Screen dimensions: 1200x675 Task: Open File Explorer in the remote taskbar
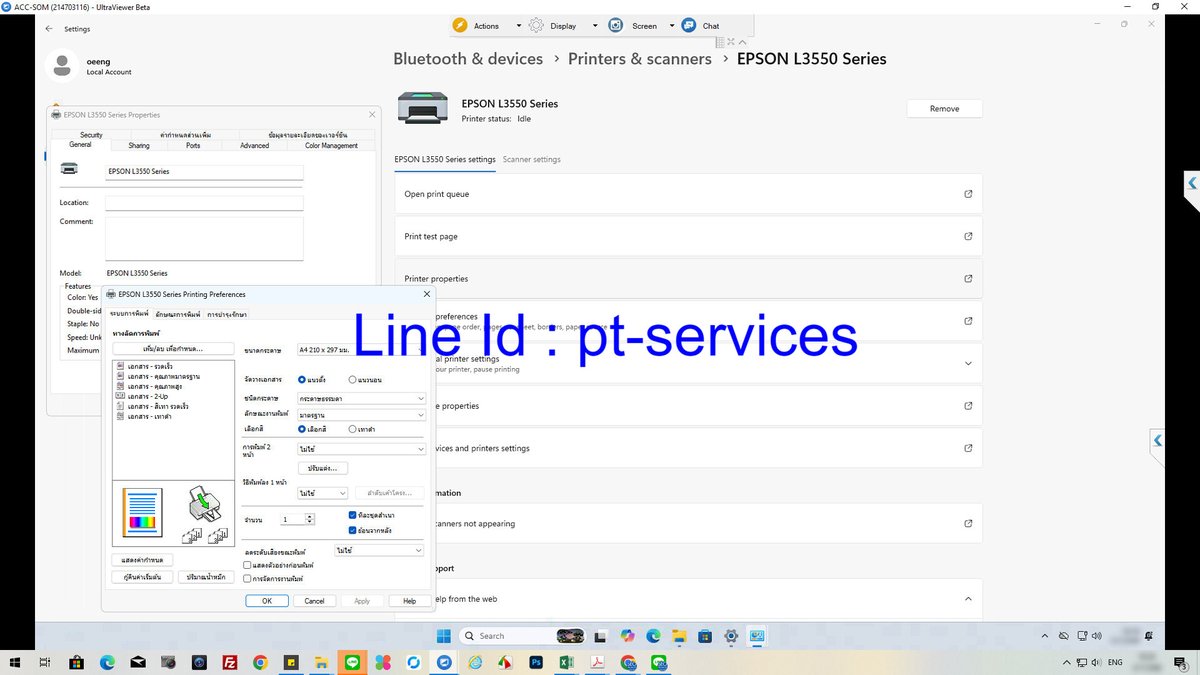coord(679,636)
